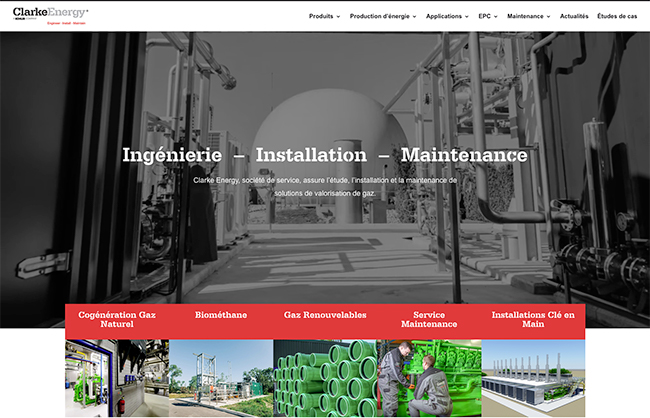Select the Biométhane heading

[x=221, y=315]
